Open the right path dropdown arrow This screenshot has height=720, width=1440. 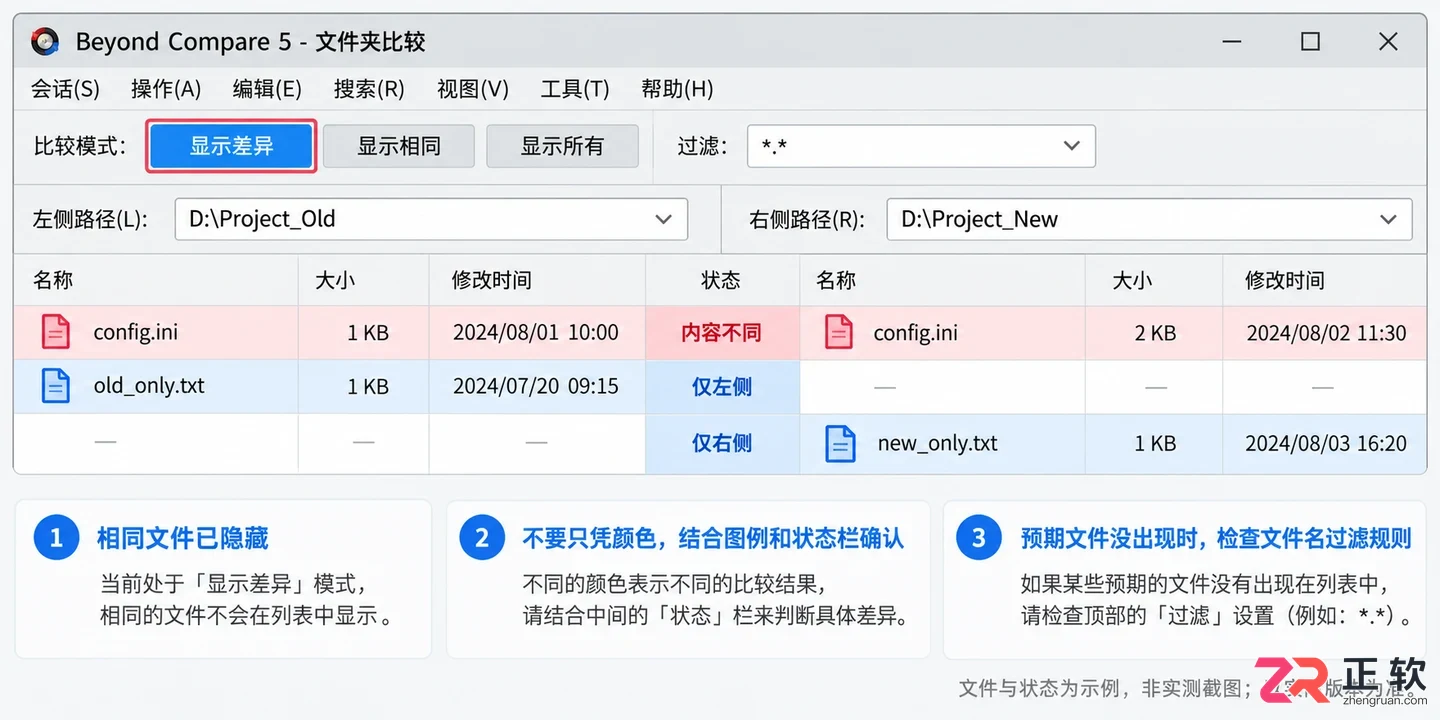(1388, 219)
